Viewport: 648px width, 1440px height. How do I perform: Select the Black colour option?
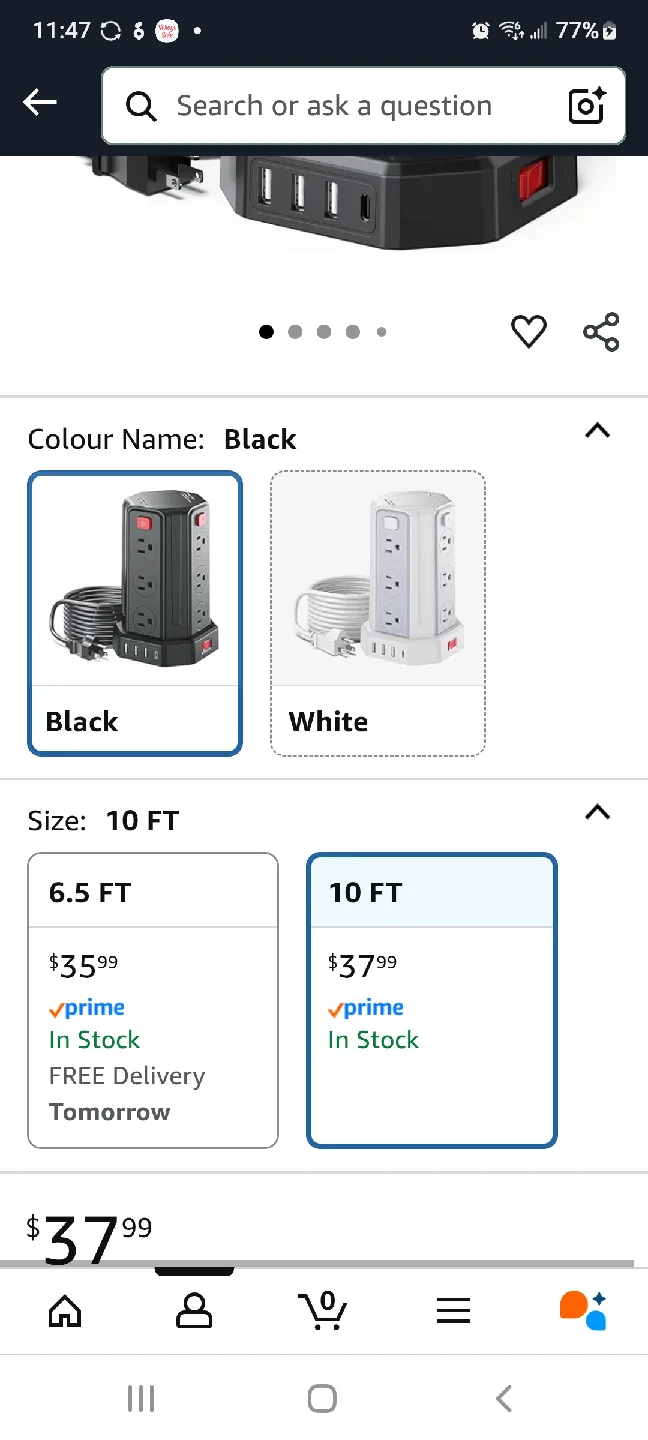click(x=135, y=613)
